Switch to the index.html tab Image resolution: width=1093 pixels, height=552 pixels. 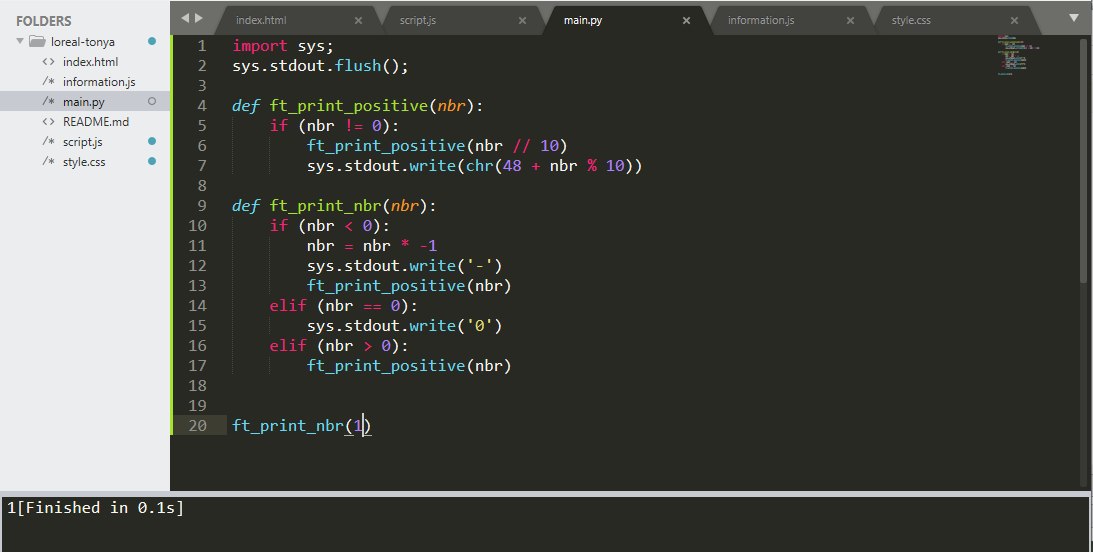261,20
